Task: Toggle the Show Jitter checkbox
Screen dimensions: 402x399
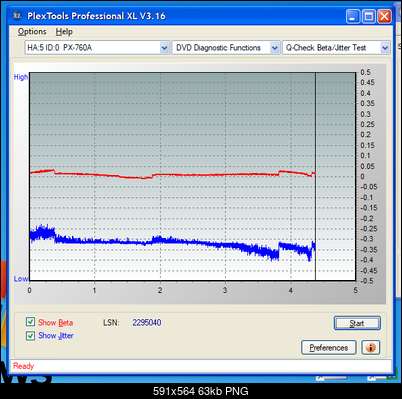Action: pos(30,335)
